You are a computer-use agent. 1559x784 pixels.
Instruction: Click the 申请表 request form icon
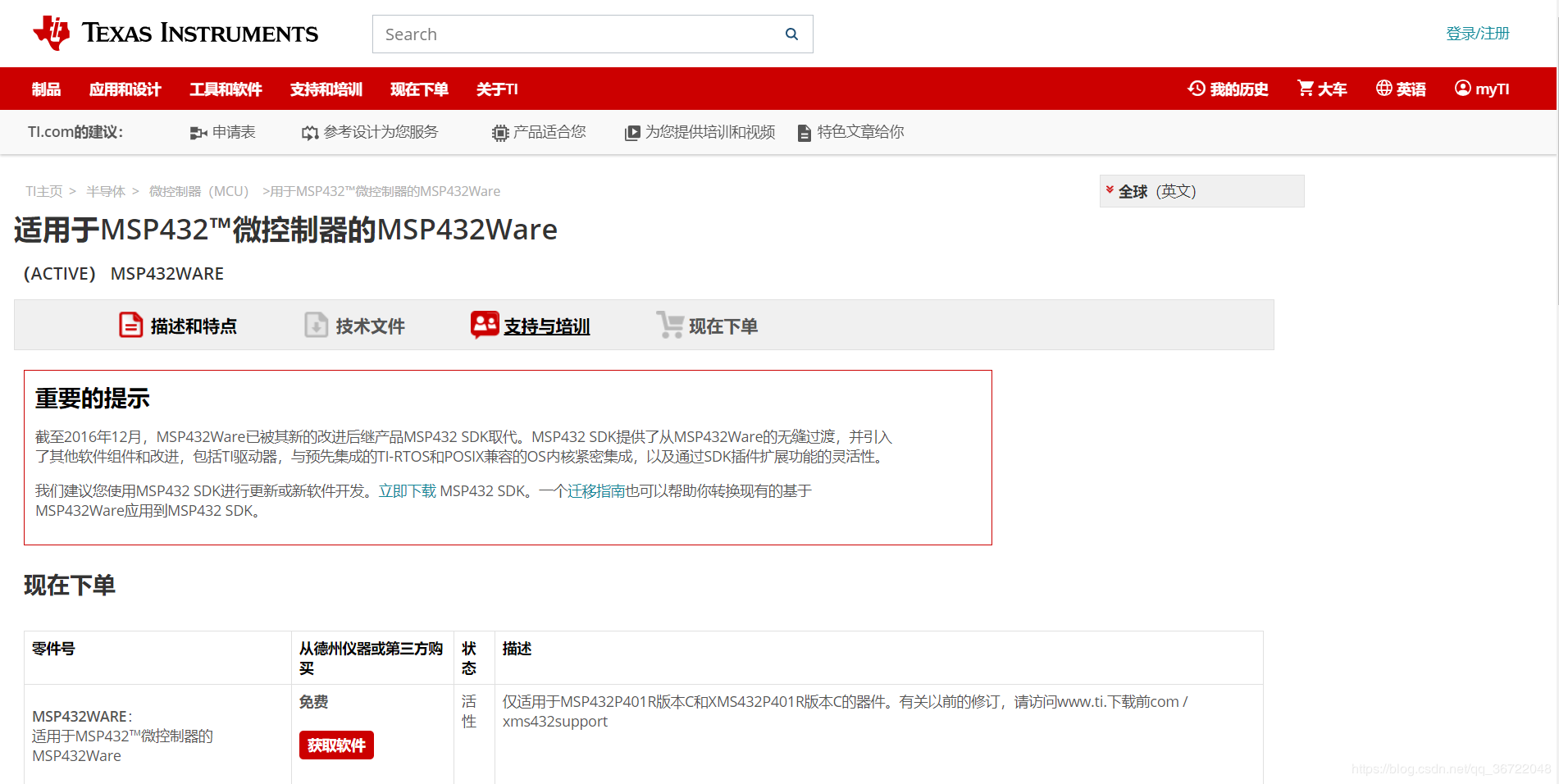click(x=198, y=132)
